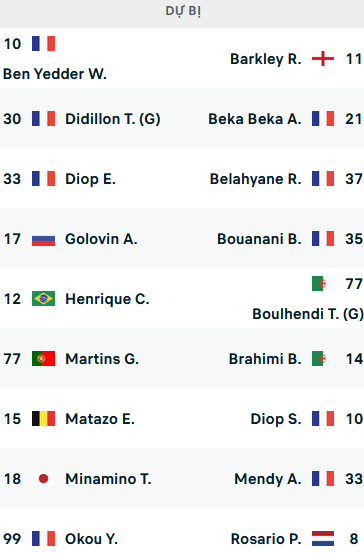The width and height of the screenshot is (364, 553).
Task: Open Mendy A. player details
Action: [268, 479]
